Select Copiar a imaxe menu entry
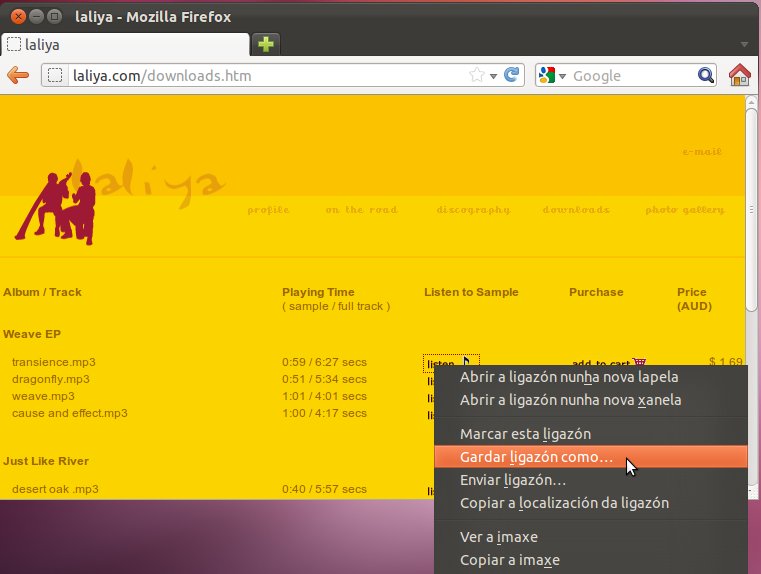 coord(591,559)
